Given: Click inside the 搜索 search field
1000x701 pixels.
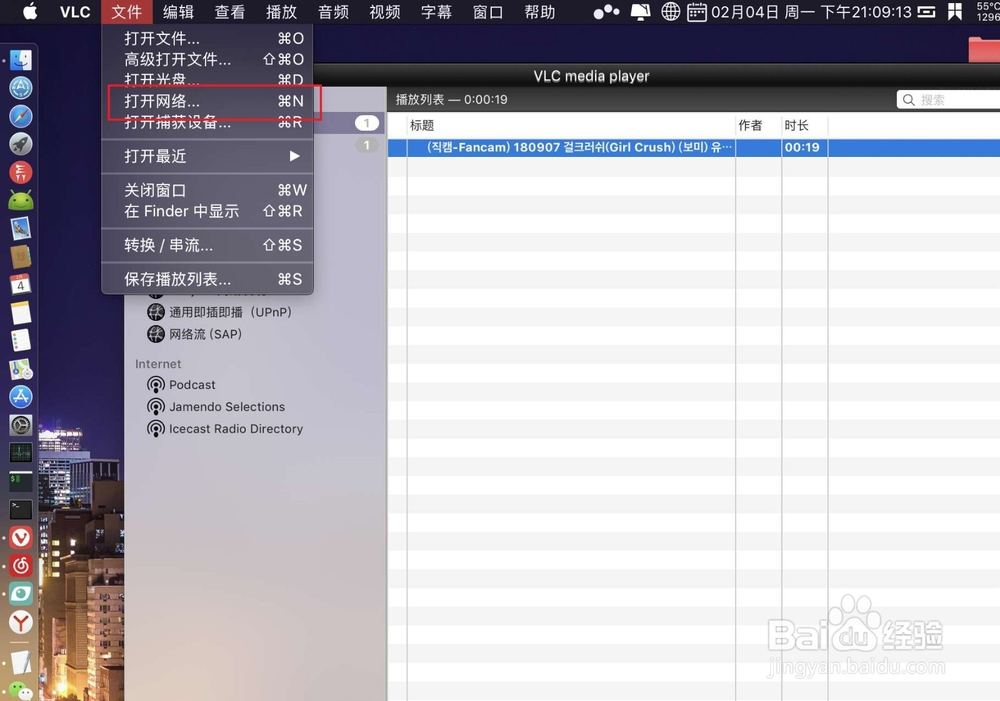Looking at the screenshot, I should 945,99.
